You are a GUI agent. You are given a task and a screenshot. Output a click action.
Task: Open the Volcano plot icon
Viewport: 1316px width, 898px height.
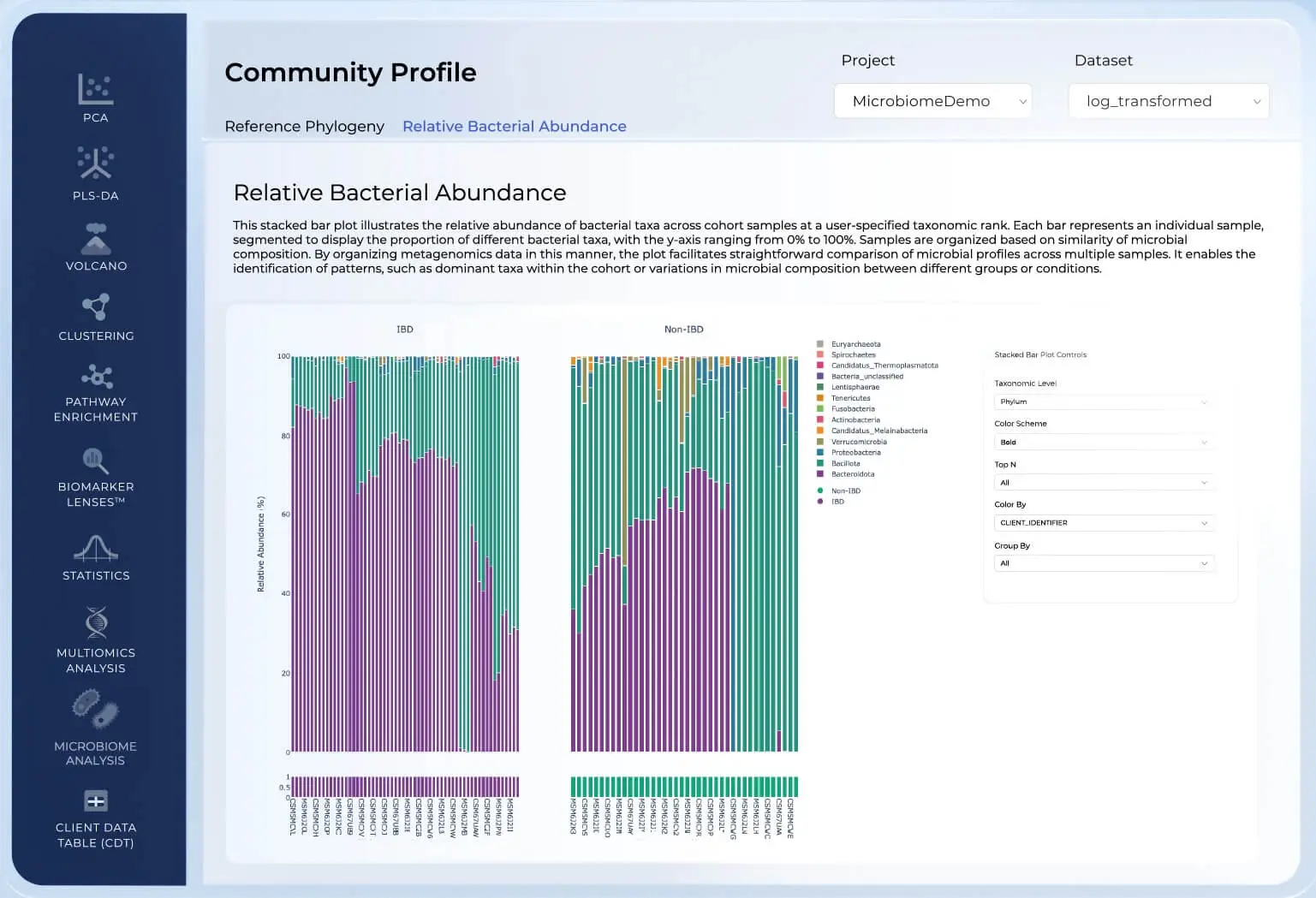96,239
